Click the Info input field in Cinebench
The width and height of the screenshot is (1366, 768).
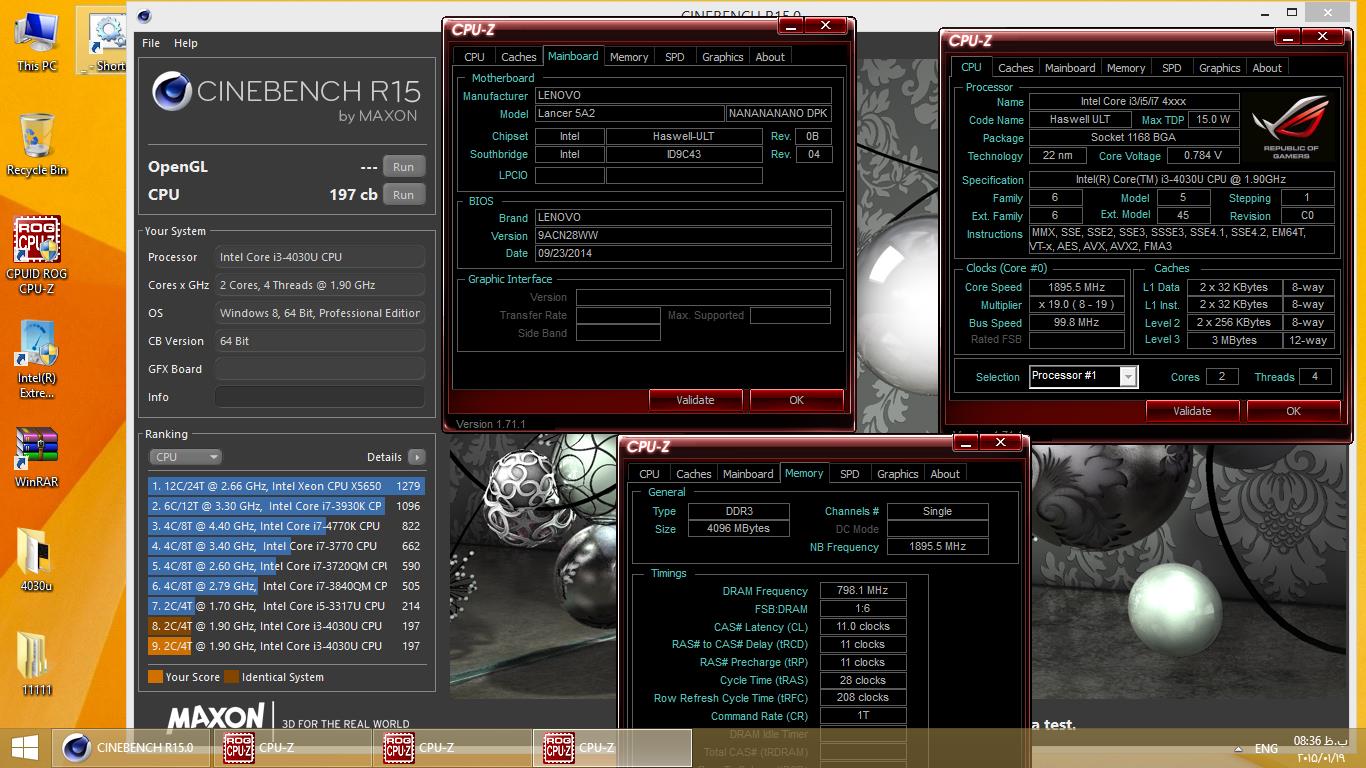319,397
